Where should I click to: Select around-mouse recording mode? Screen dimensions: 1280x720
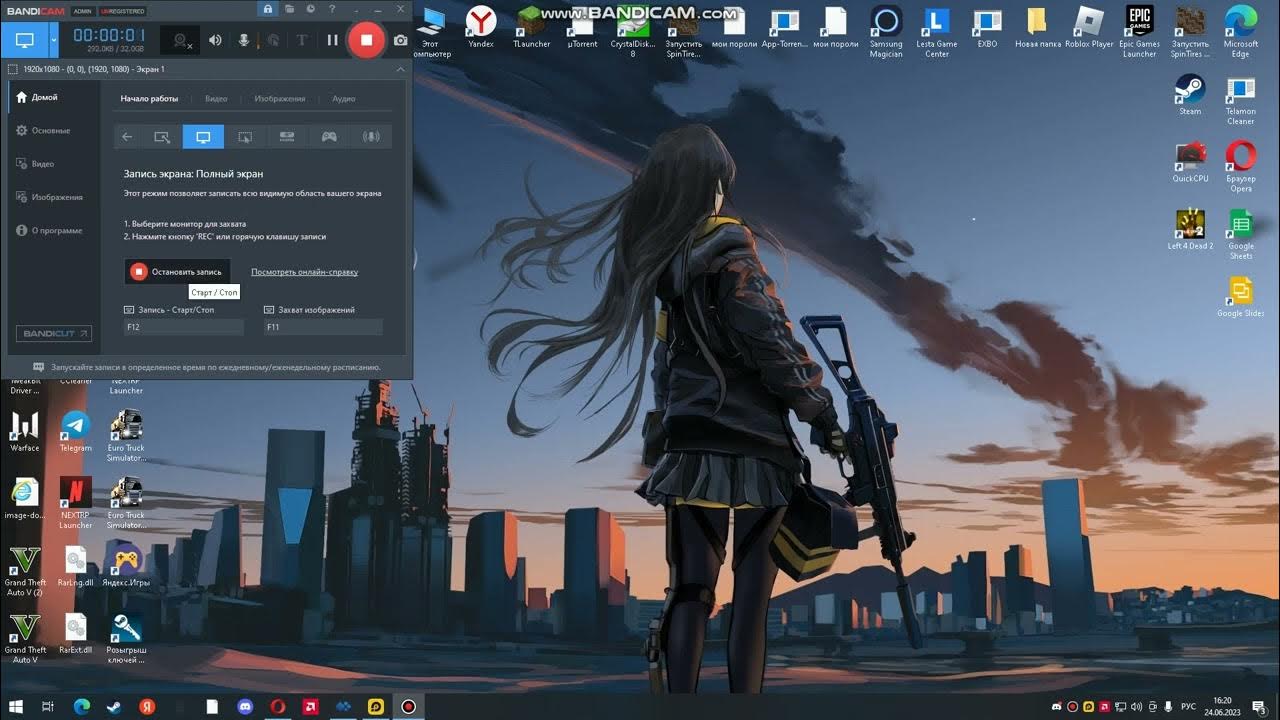point(245,137)
